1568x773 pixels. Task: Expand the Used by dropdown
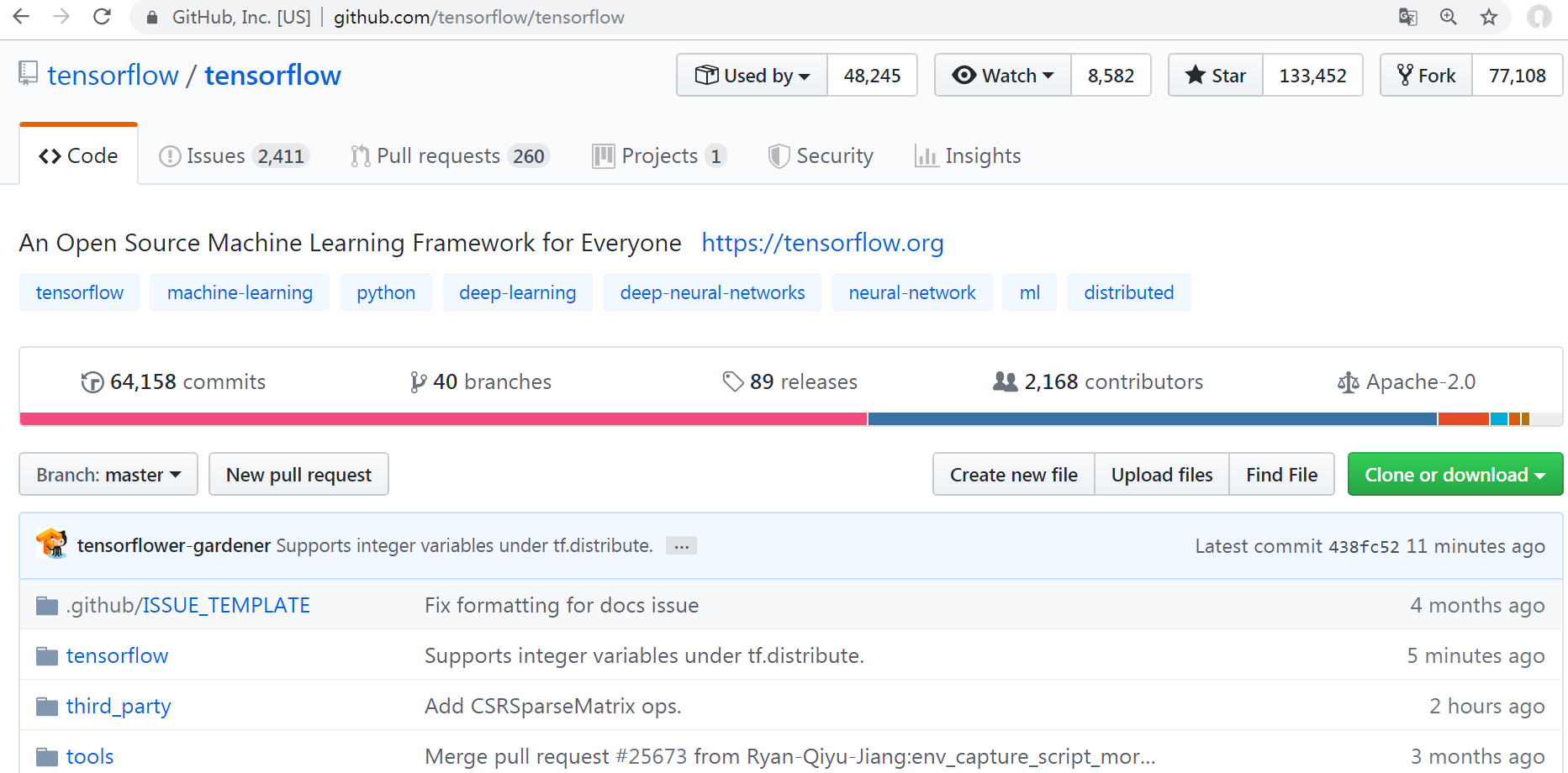tap(752, 76)
